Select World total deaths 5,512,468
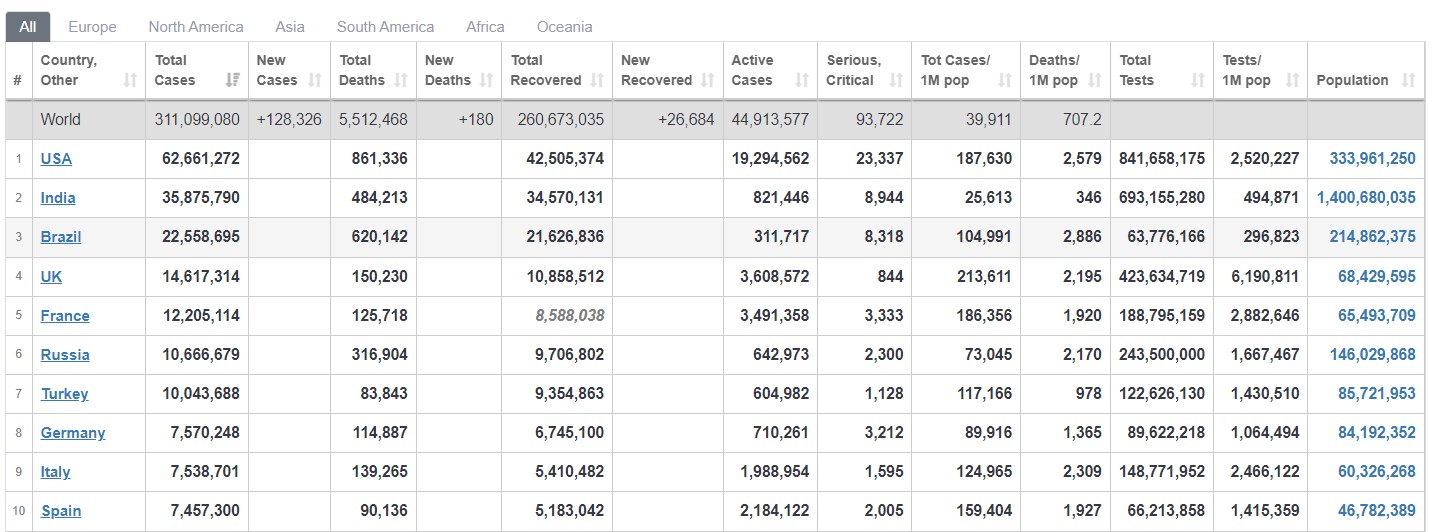The image size is (1435, 532). pos(373,119)
